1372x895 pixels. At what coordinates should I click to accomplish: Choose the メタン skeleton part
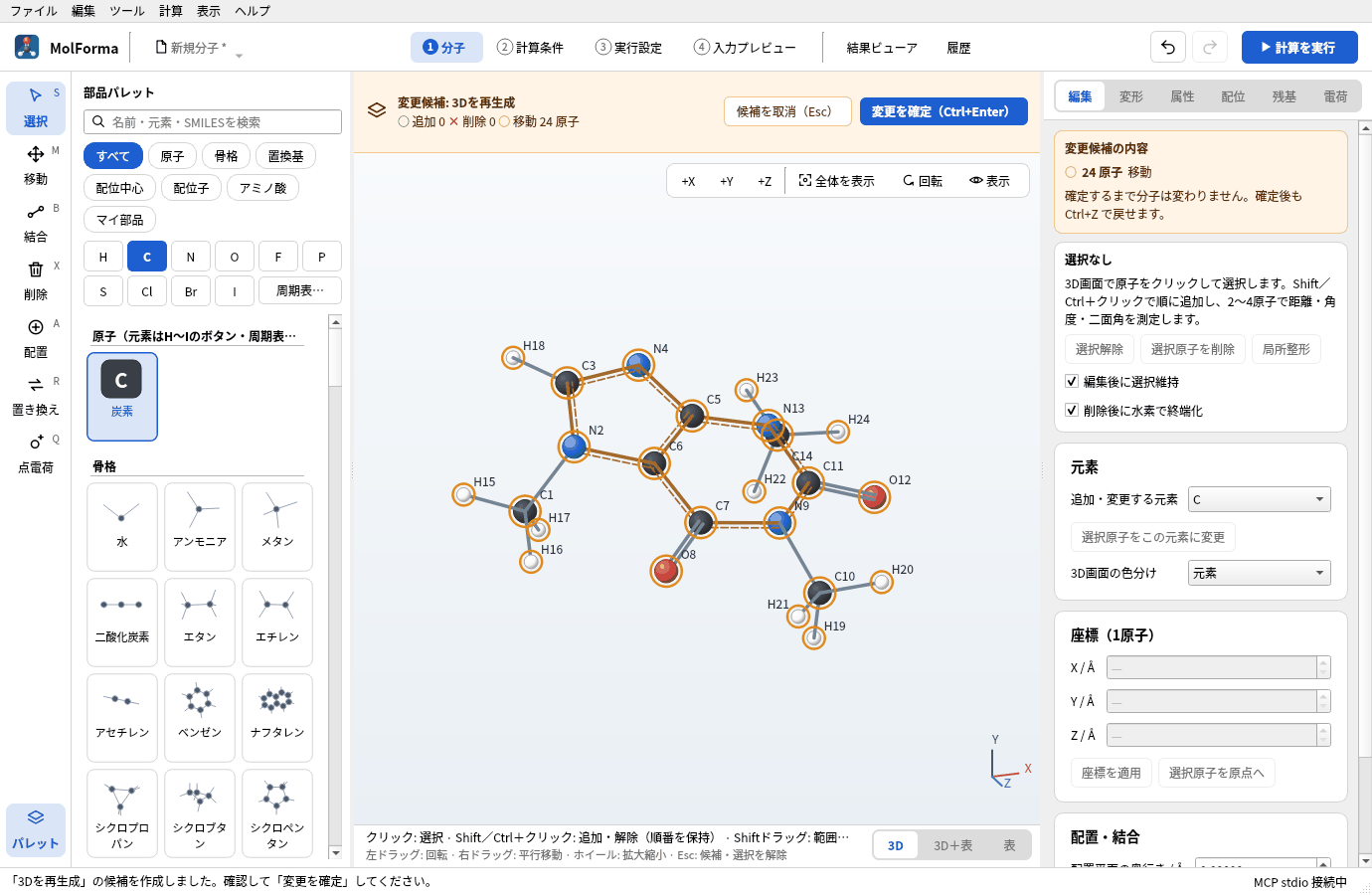pos(277,526)
